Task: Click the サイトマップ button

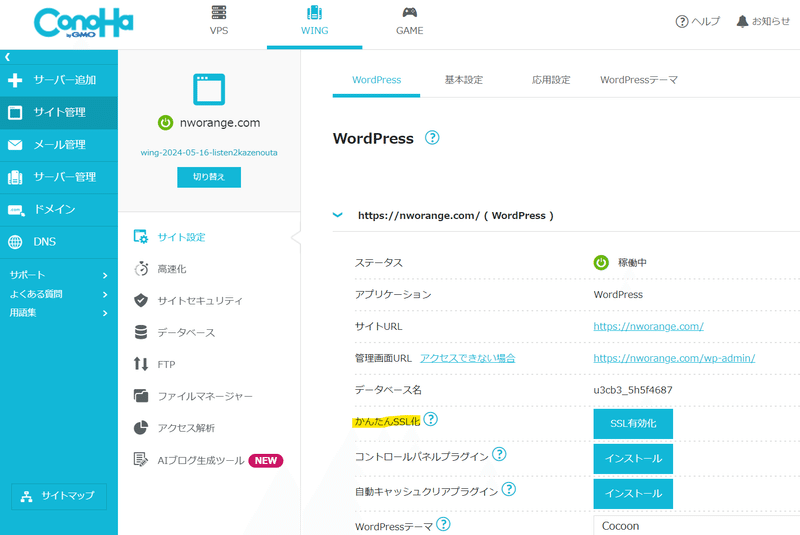Action: pyautogui.click(x=59, y=496)
